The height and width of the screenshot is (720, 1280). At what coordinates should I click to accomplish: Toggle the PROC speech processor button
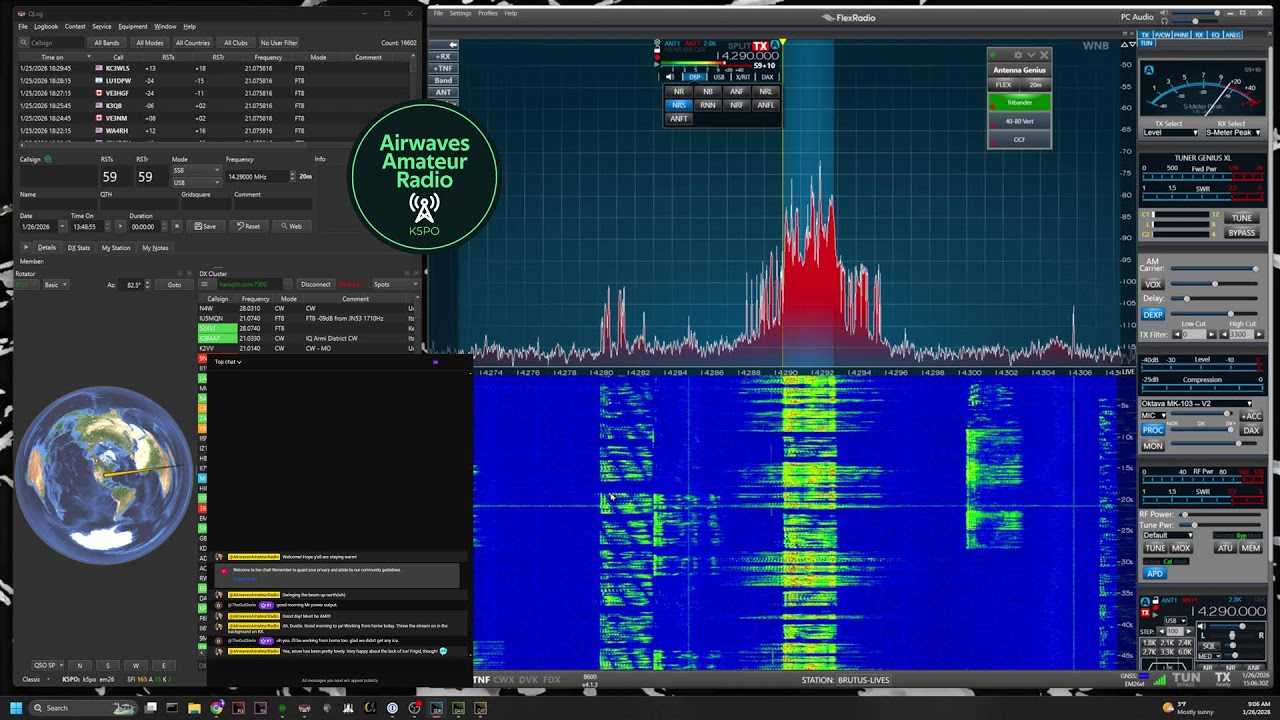pos(1153,430)
